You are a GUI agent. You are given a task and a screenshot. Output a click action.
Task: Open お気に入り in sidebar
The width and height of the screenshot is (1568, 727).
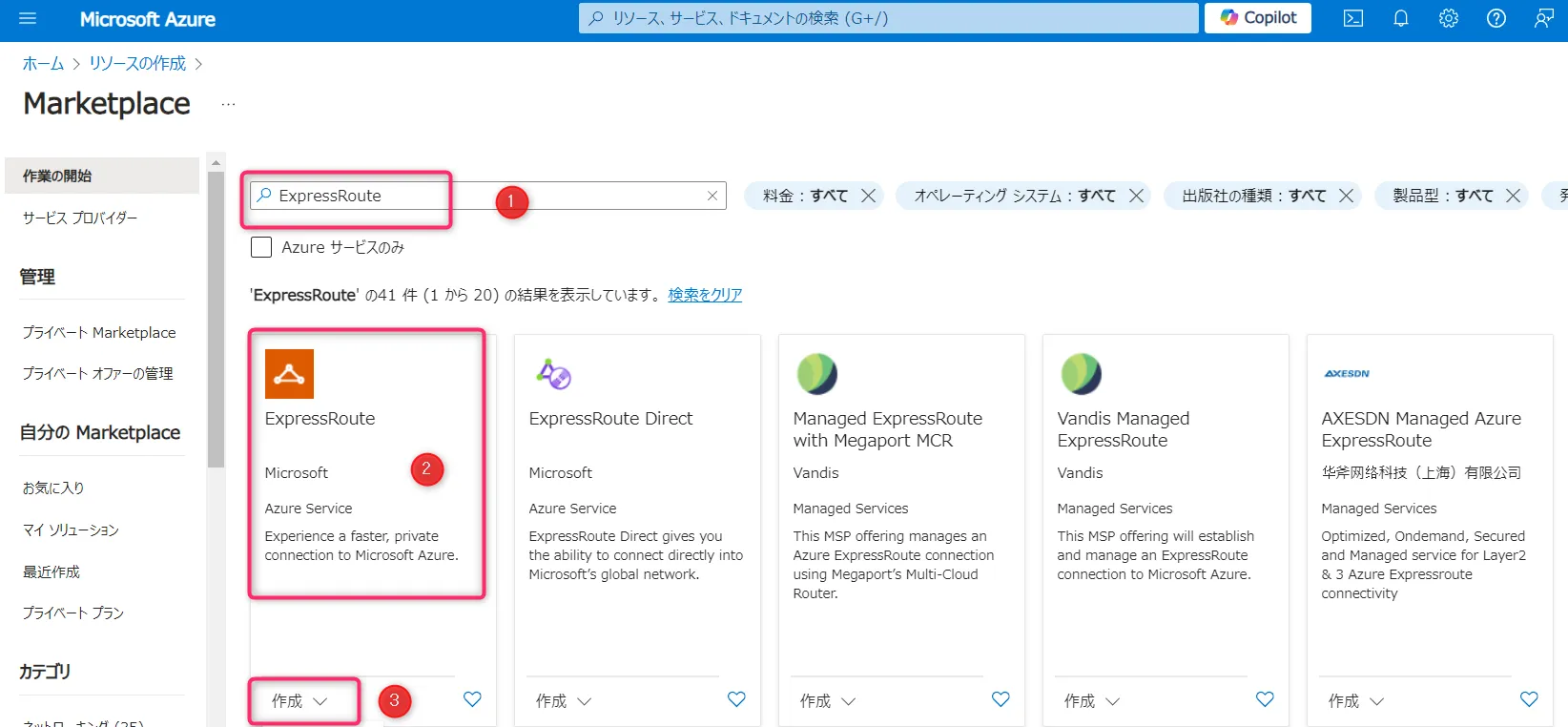(x=53, y=488)
